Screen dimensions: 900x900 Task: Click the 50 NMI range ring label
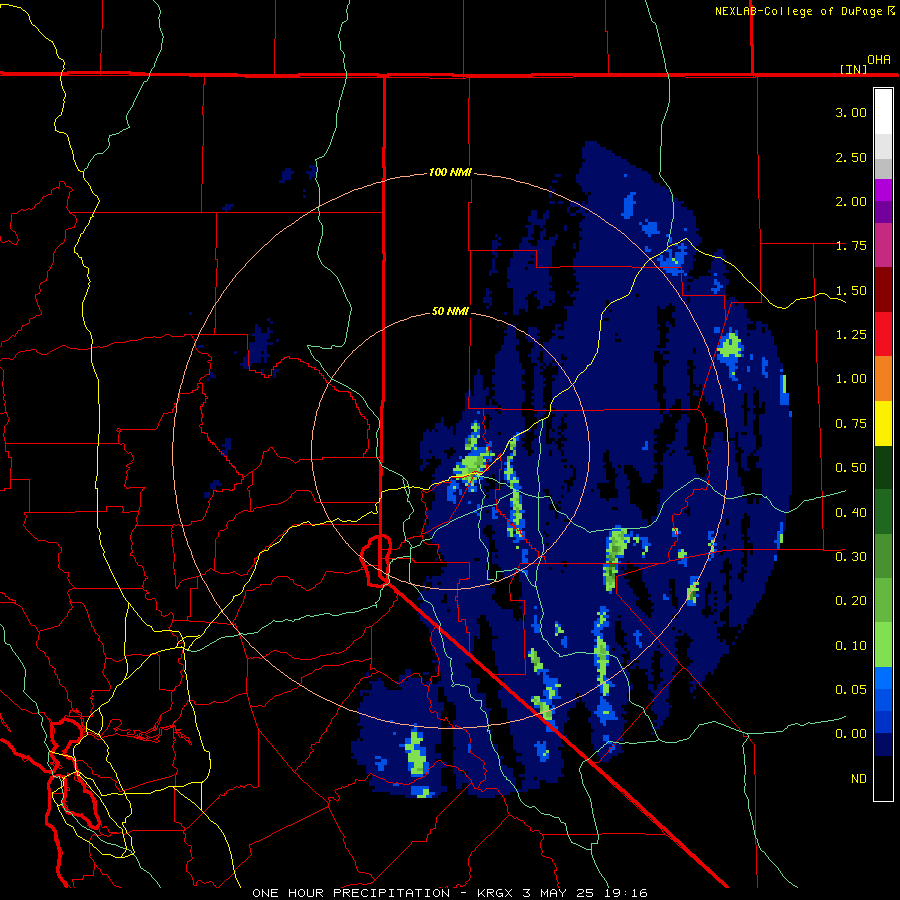[x=450, y=311]
